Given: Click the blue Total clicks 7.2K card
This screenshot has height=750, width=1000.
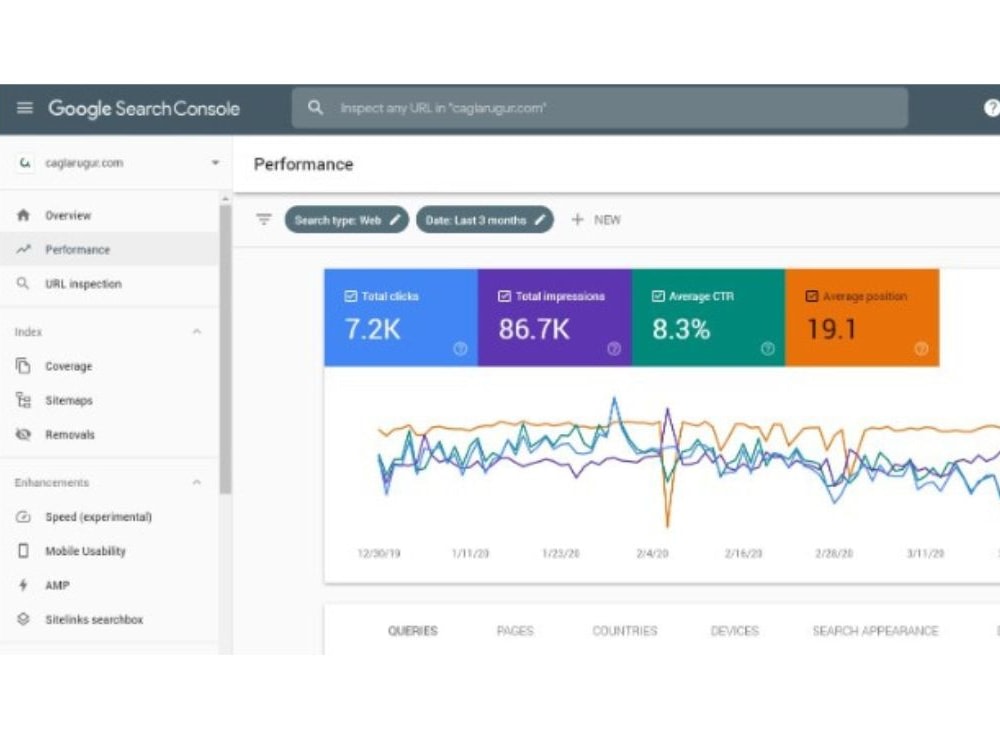Looking at the screenshot, I should pyautogui.click(x=401, y=318).
